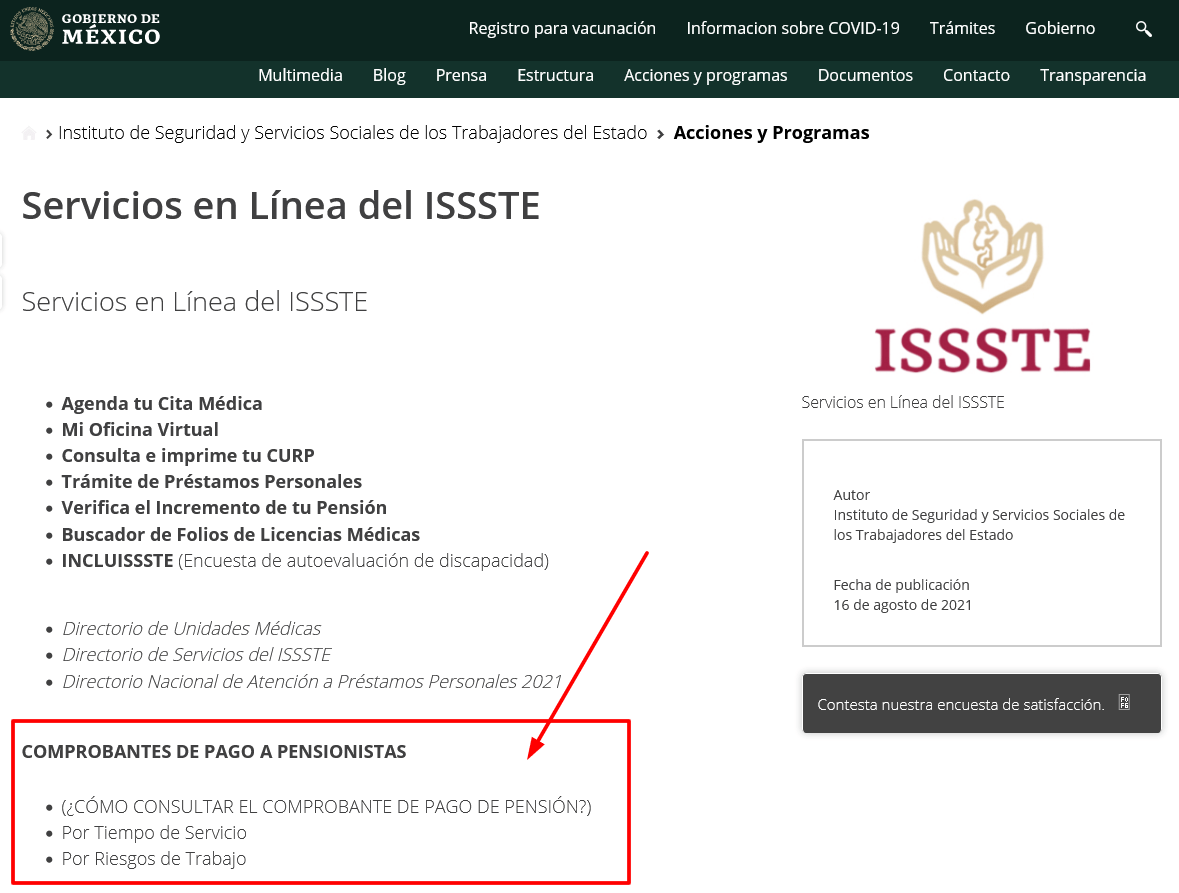This screenshot has height=893, width=1179.
Task: Open the Transparencia tab
Action: [x=1093, y=75]
